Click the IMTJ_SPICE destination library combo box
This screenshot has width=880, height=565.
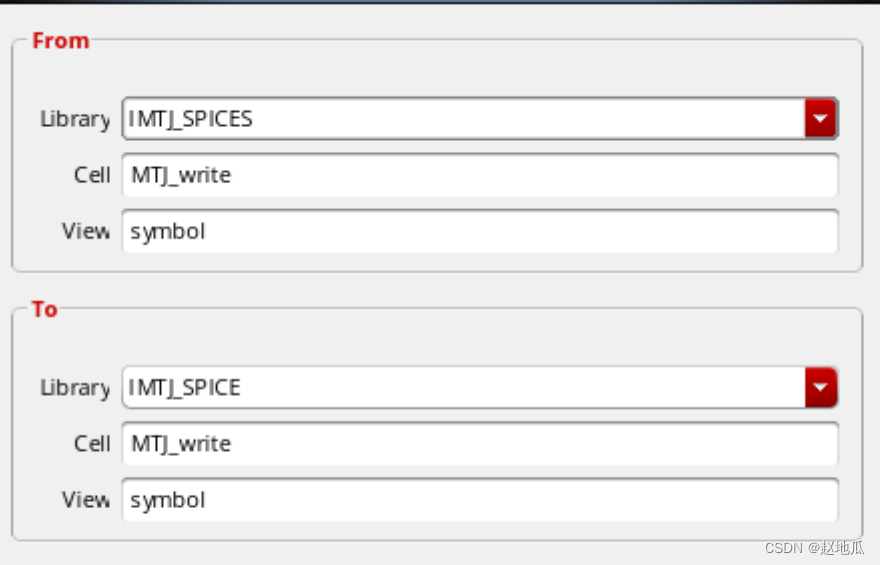(460, 387)
